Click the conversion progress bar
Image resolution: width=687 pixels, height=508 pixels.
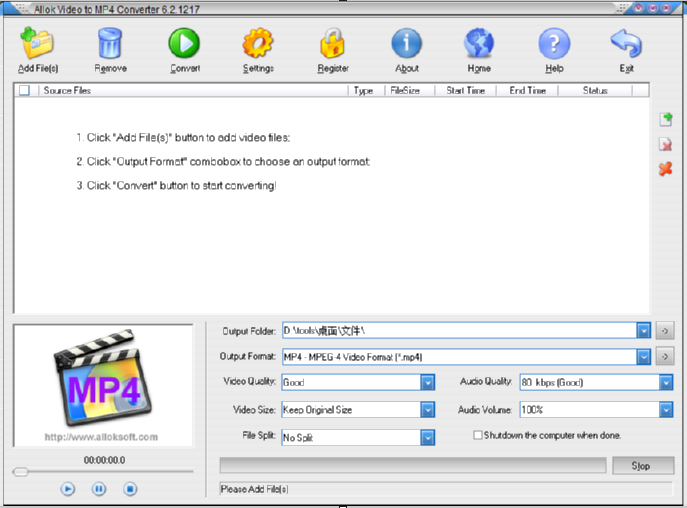click(413, 465)
